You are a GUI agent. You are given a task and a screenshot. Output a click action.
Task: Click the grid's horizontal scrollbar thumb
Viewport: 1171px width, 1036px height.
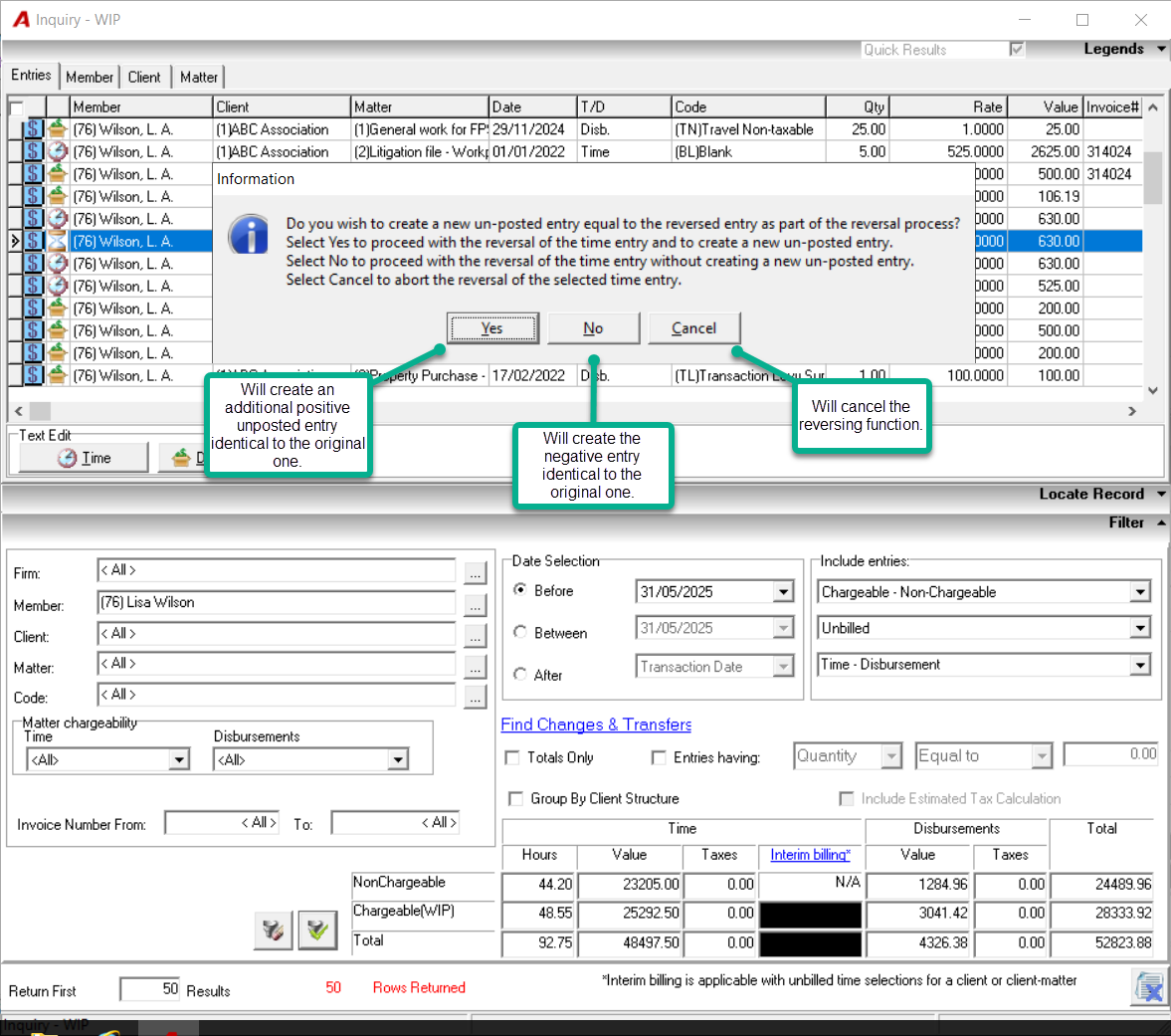click(x=40, y=411)
